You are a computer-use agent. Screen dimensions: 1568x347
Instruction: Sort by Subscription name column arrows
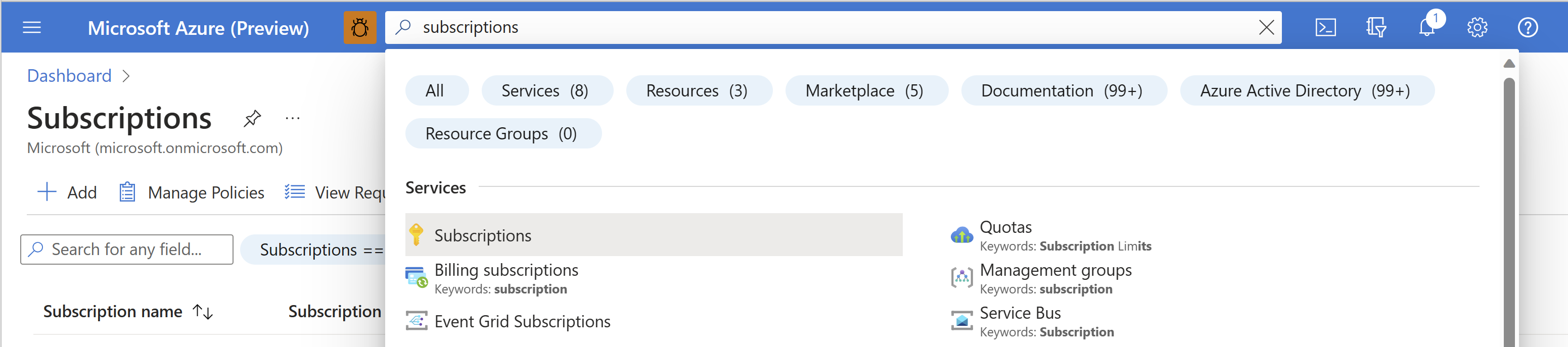(x=203, y=312)
